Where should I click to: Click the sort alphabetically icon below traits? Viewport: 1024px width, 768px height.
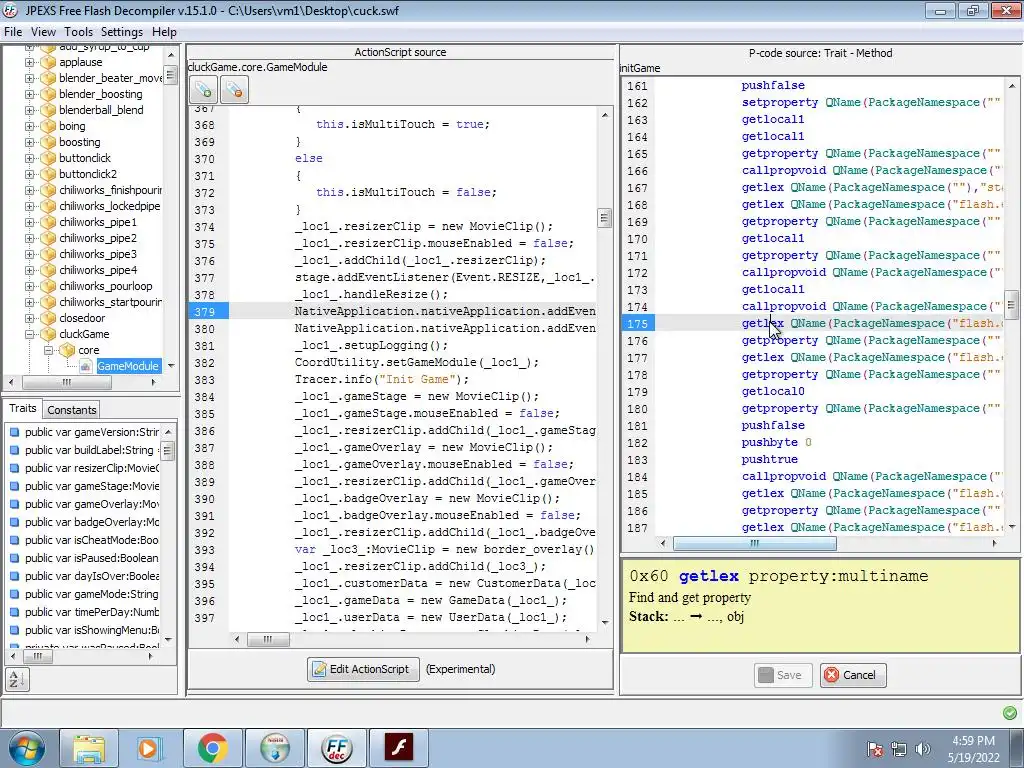(17, 680)
